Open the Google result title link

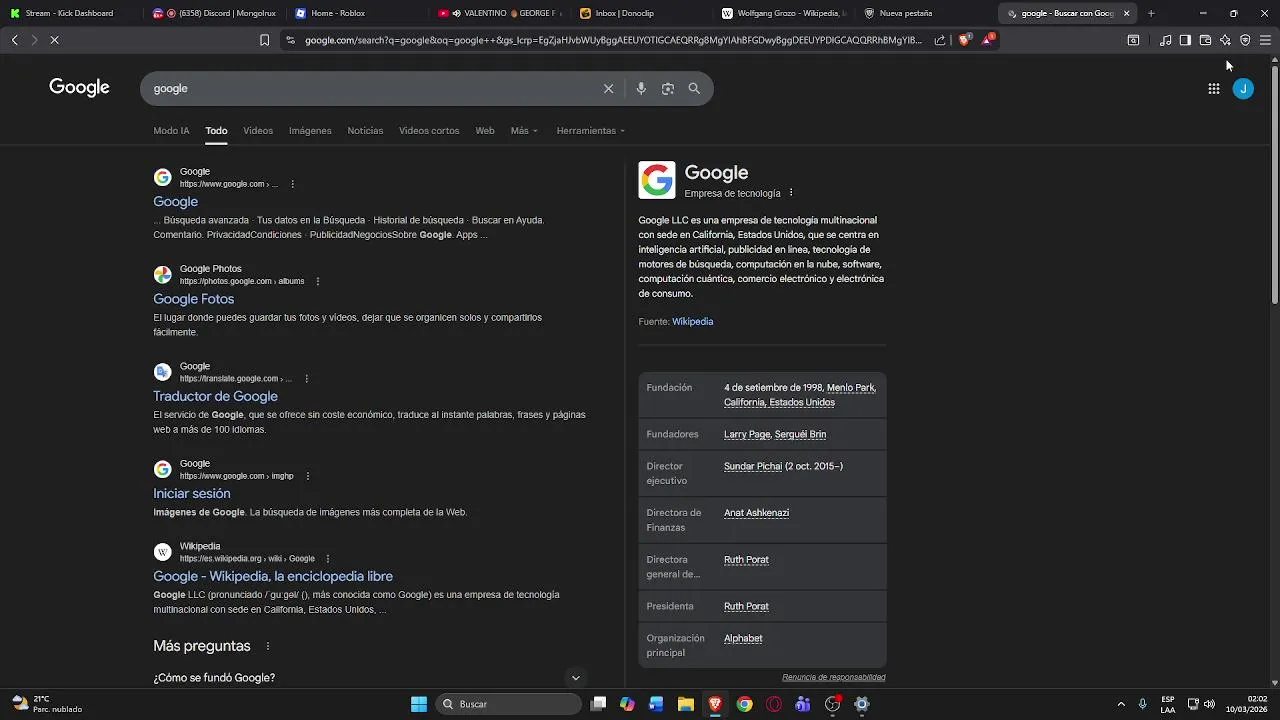pyautogui.click(x=175, y=201)
